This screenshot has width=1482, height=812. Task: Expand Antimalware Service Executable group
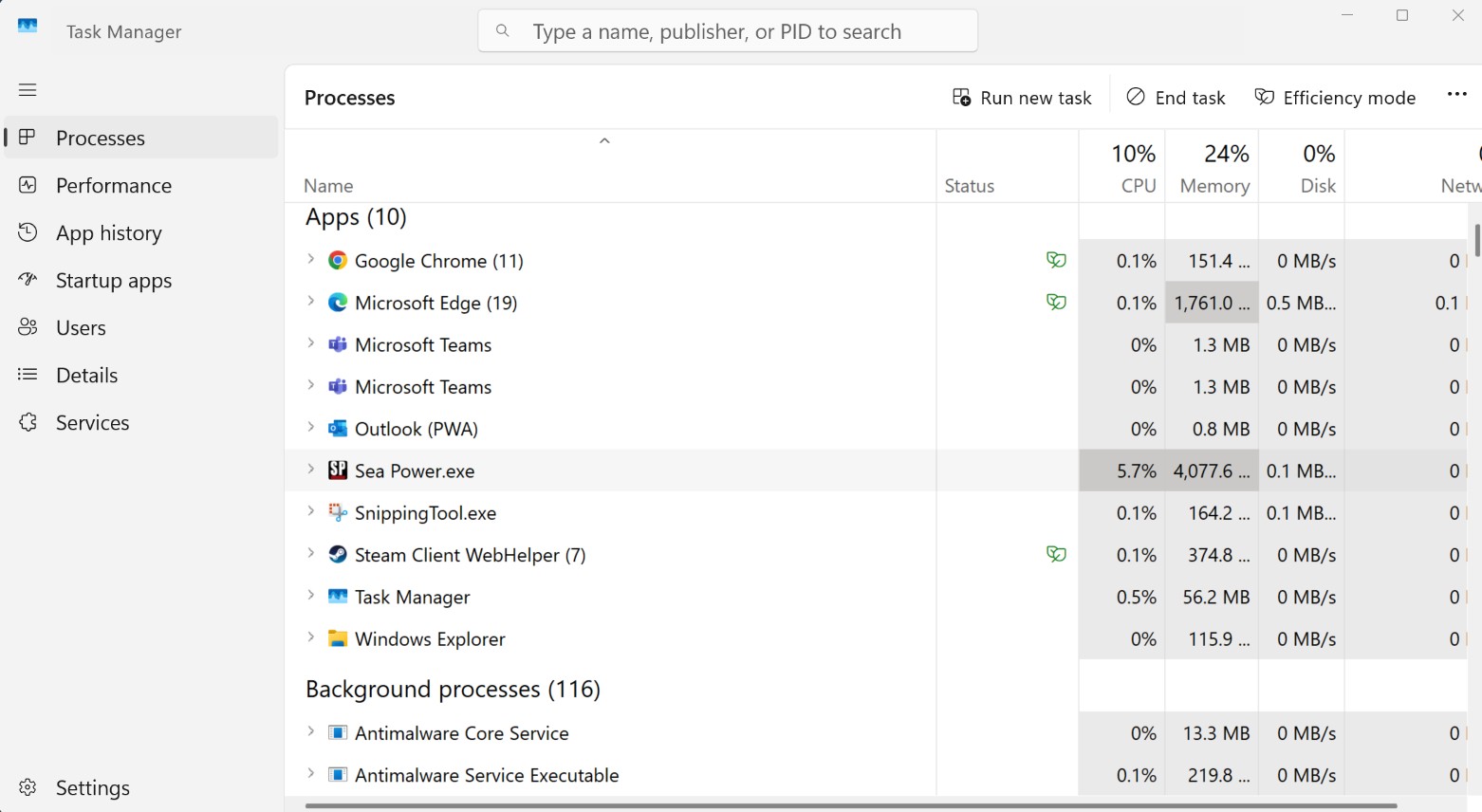tap(310, 773)
